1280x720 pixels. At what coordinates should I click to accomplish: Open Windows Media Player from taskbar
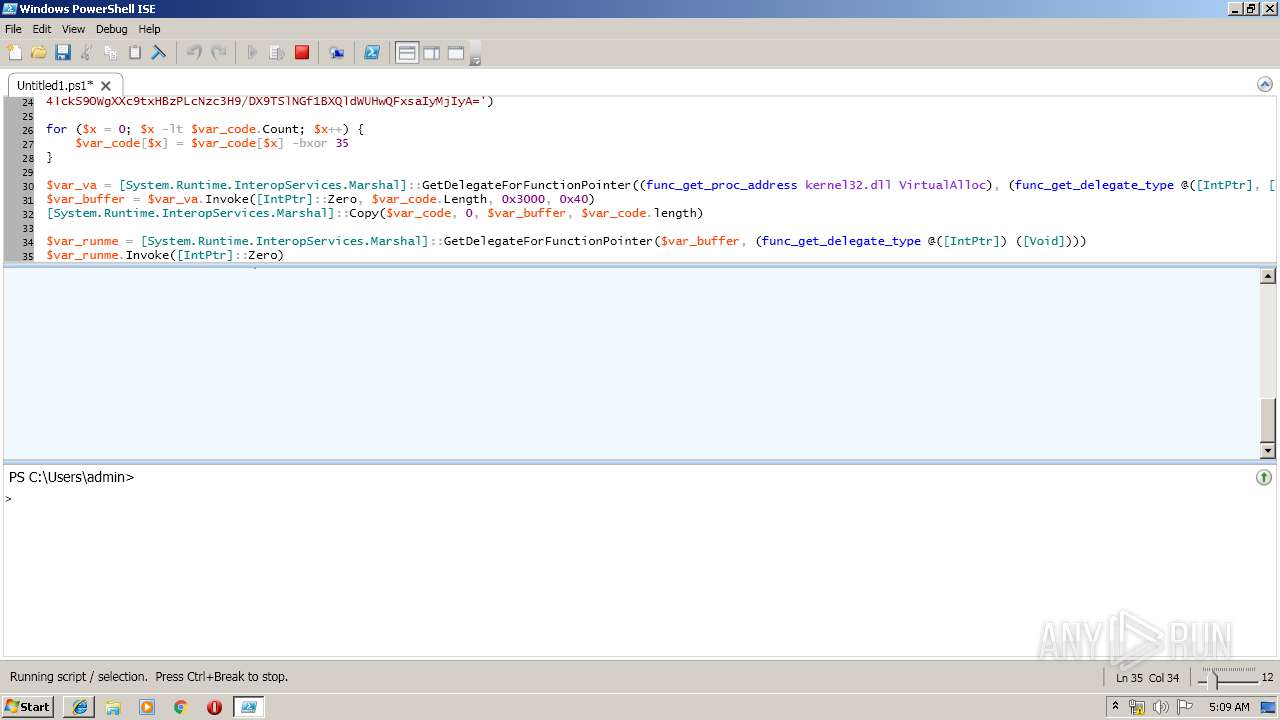(x=147, y=707)
